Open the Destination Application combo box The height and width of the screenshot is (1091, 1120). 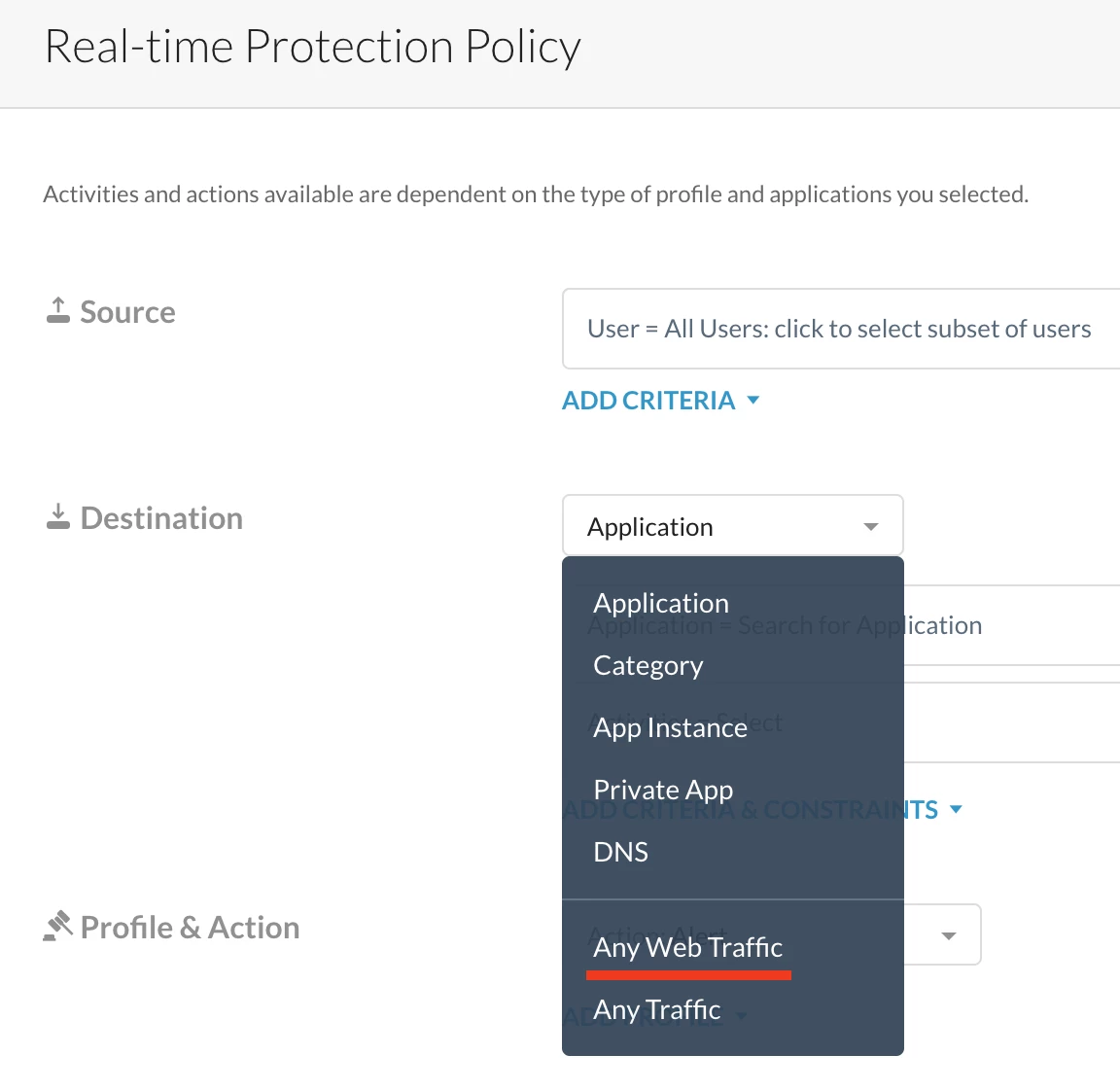(732, 526)
